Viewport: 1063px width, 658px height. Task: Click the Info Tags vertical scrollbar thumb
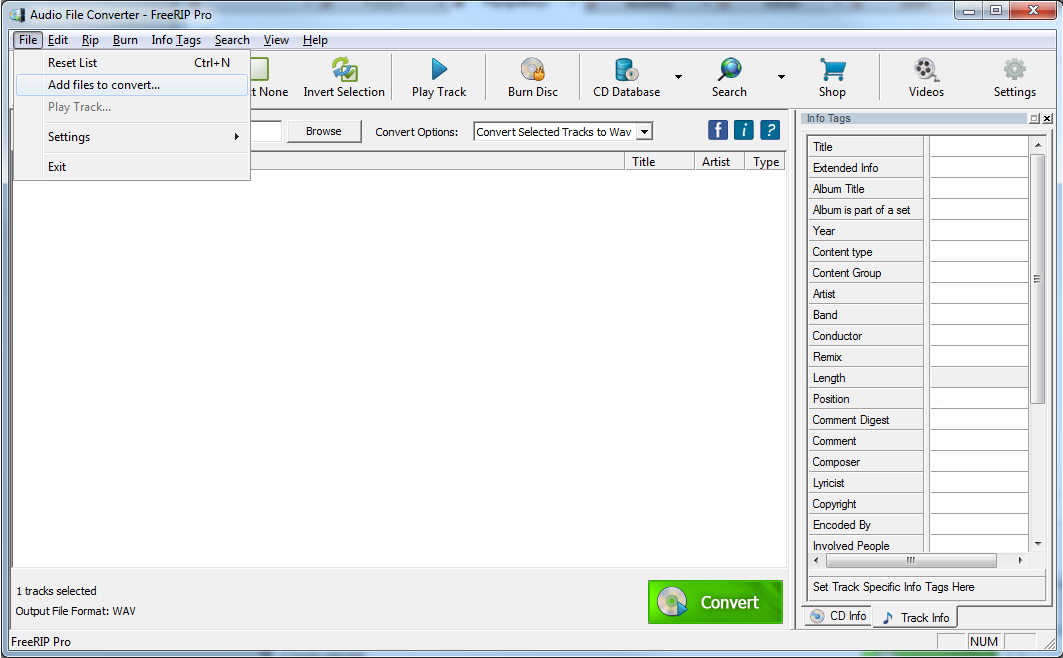1037,279
